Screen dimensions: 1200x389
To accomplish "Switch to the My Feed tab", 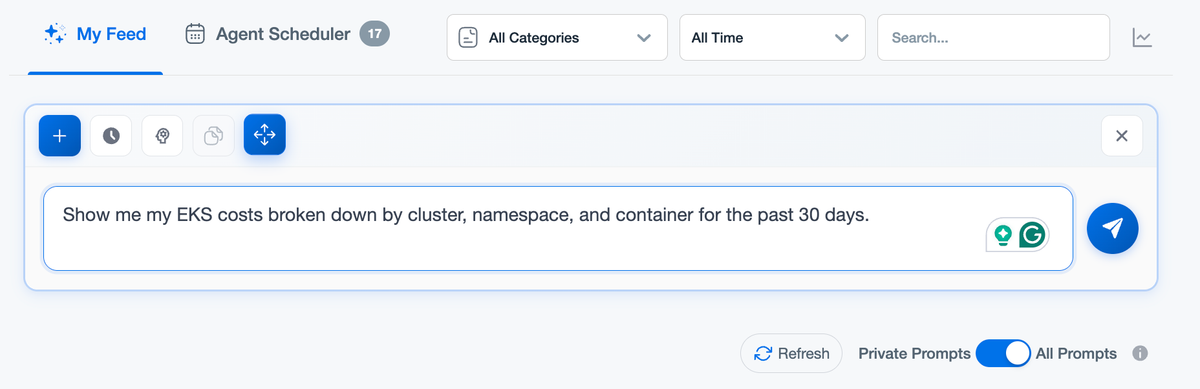I will tap(95, 35).
